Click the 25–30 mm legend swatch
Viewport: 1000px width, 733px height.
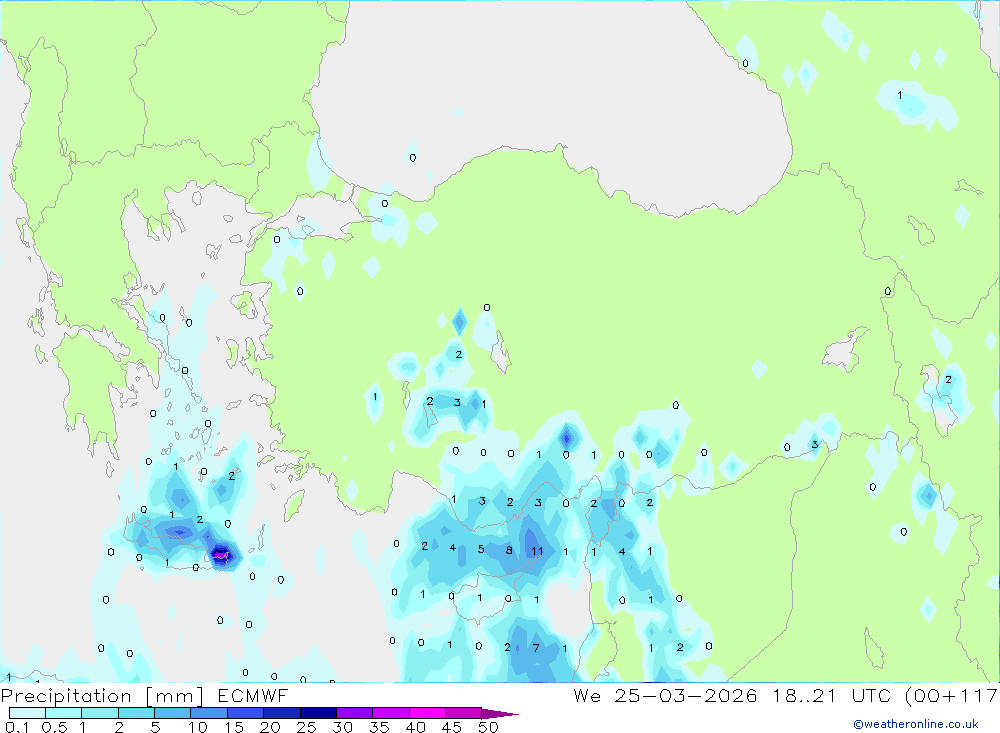tap(318, 713)
